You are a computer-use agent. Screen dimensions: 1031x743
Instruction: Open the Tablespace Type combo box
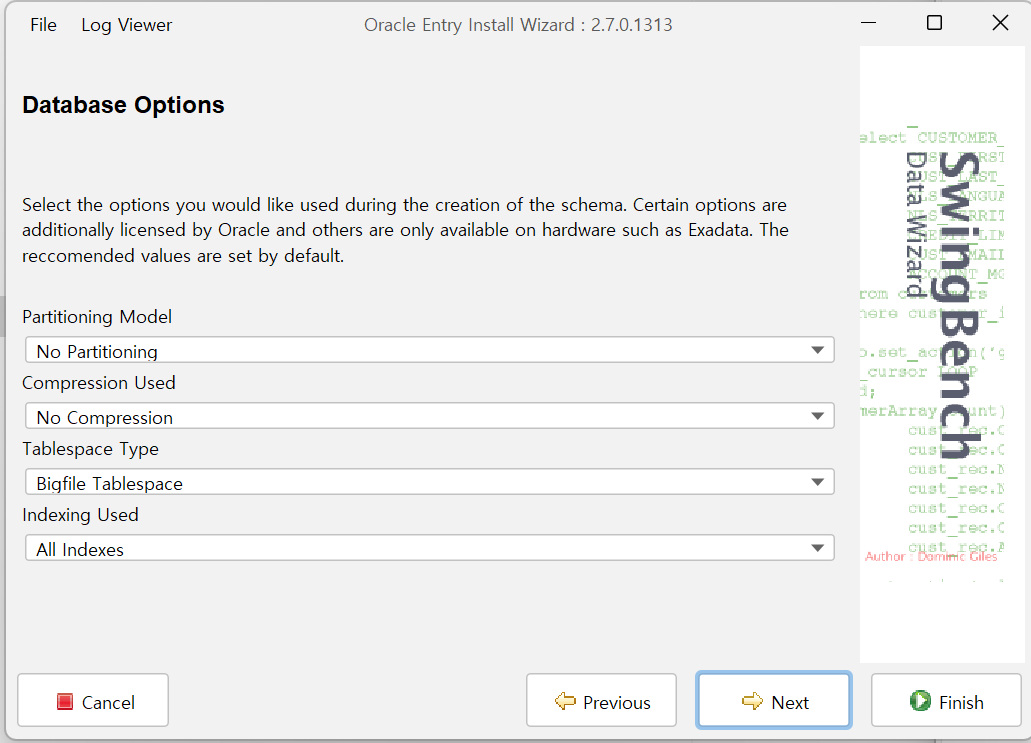point(429,482)
